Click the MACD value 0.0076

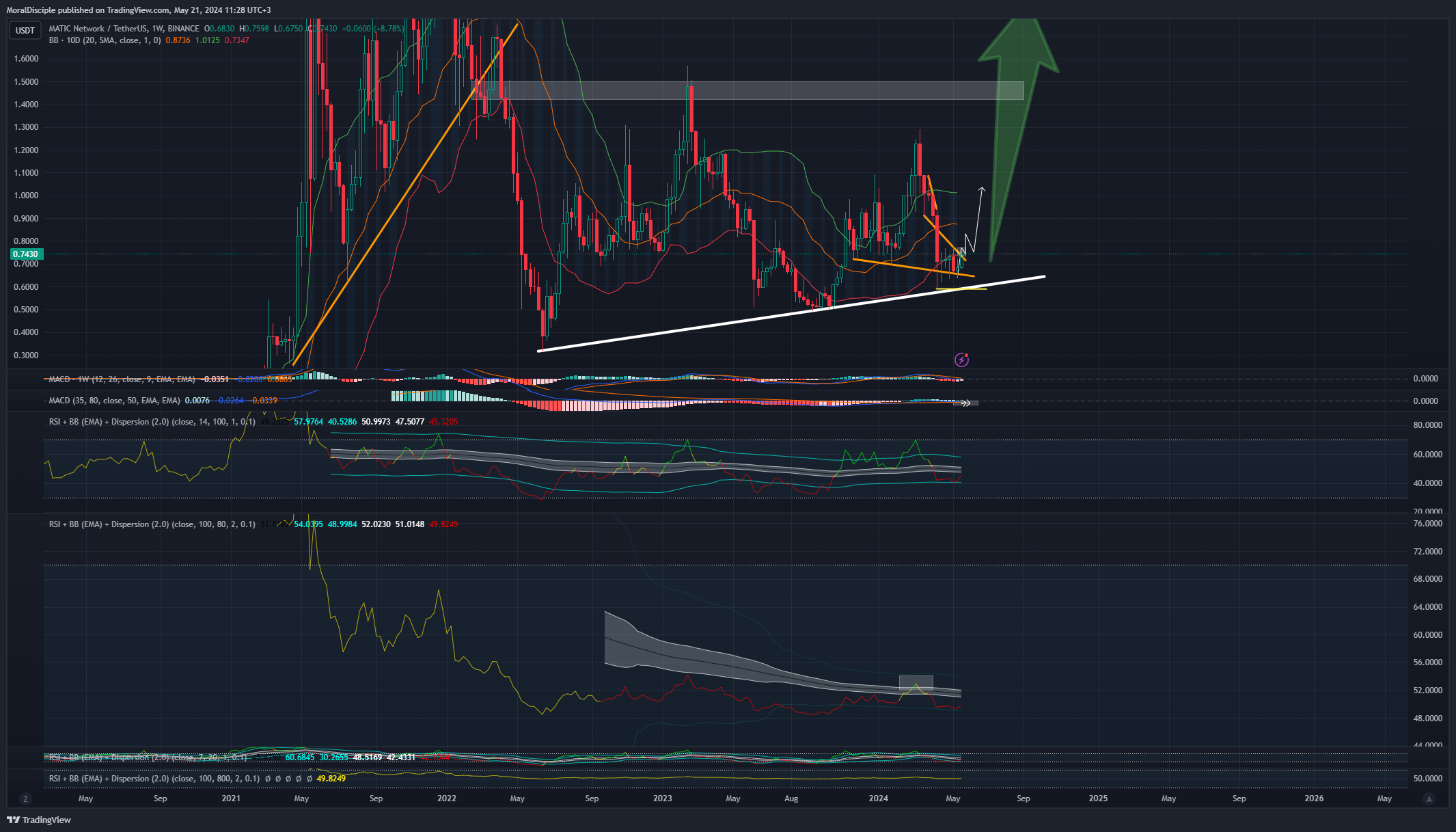(x=197, y=401)
